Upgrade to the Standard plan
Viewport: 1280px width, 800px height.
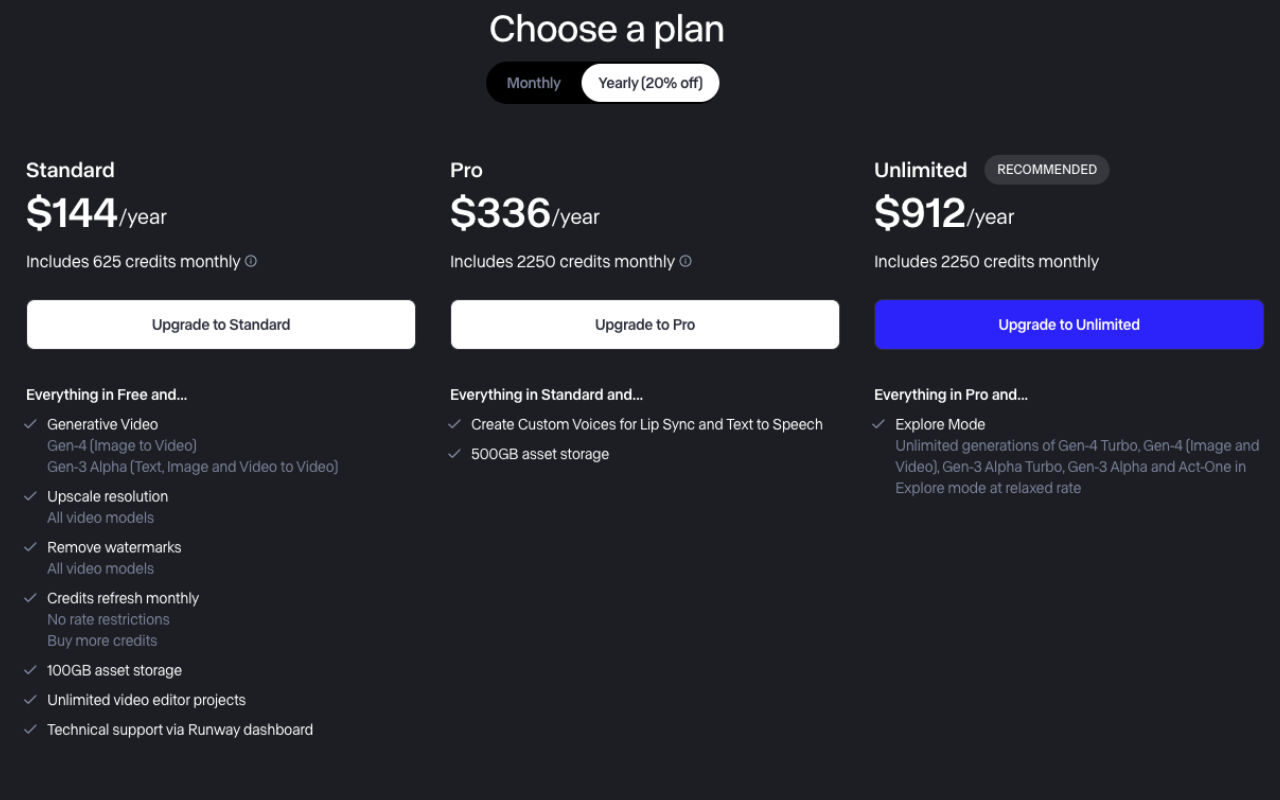click(x=221, y=325)
